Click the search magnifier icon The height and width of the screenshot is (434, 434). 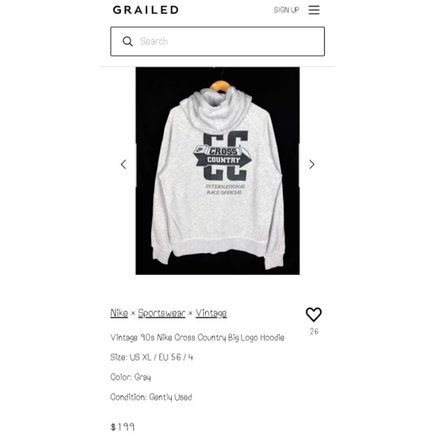[x=127, y=41]
